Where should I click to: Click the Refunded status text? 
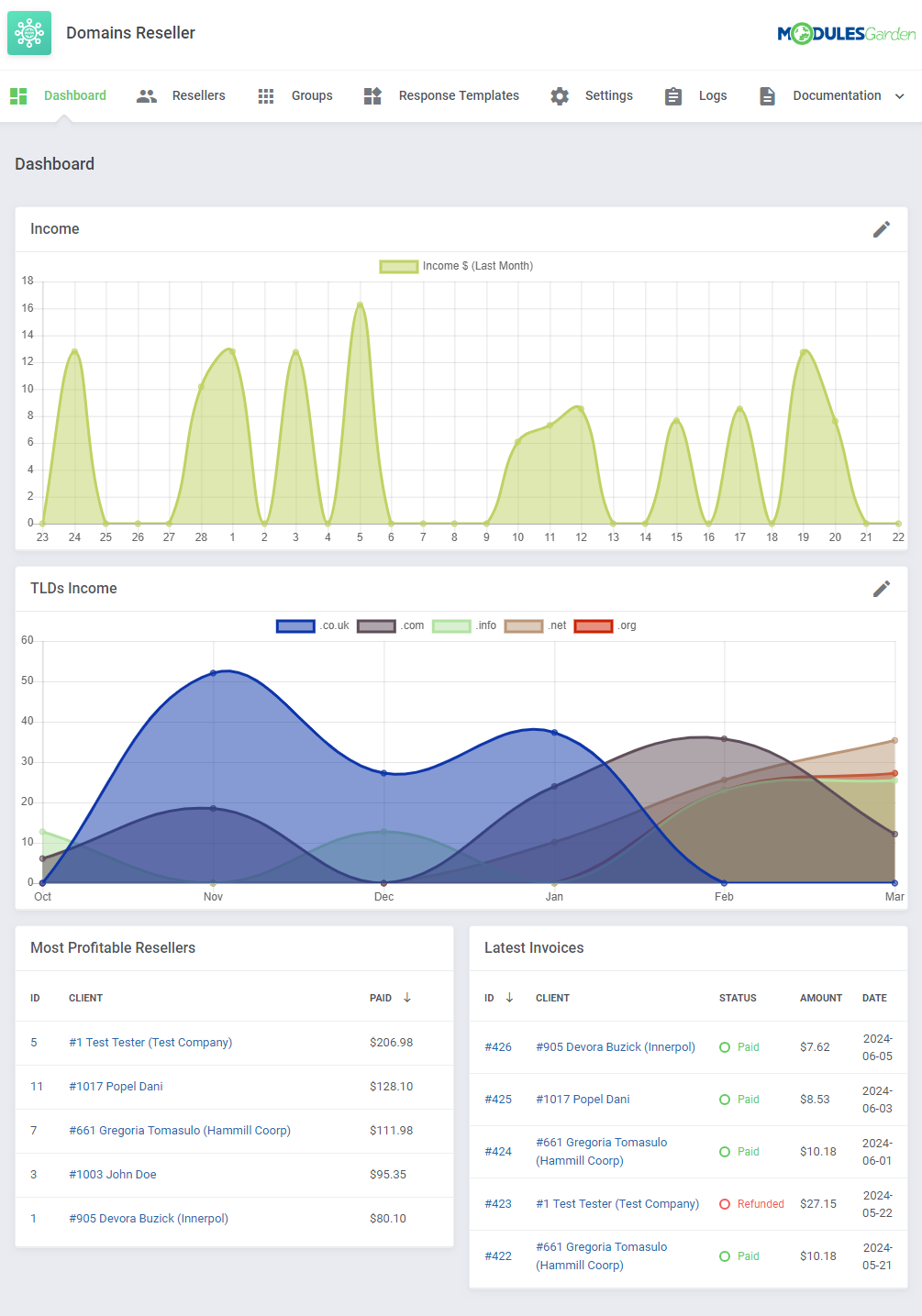coord(761,1204)
